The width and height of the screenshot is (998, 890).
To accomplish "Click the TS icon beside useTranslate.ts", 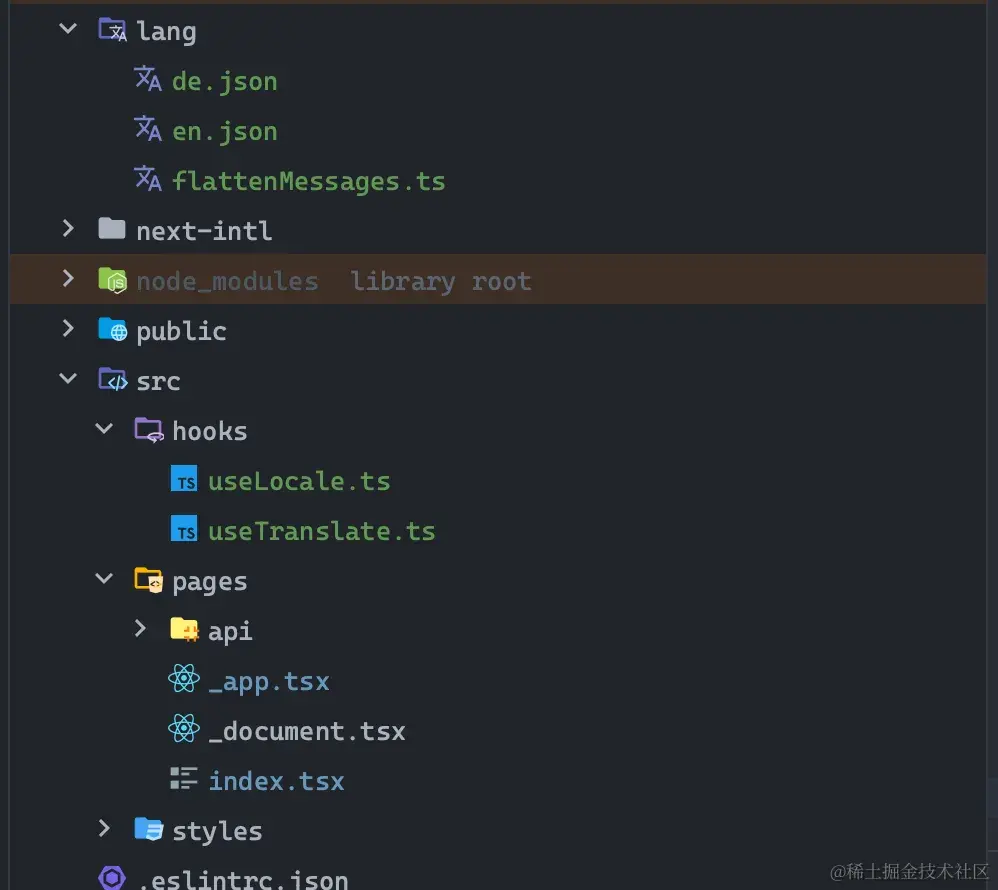I will (184, 528).
